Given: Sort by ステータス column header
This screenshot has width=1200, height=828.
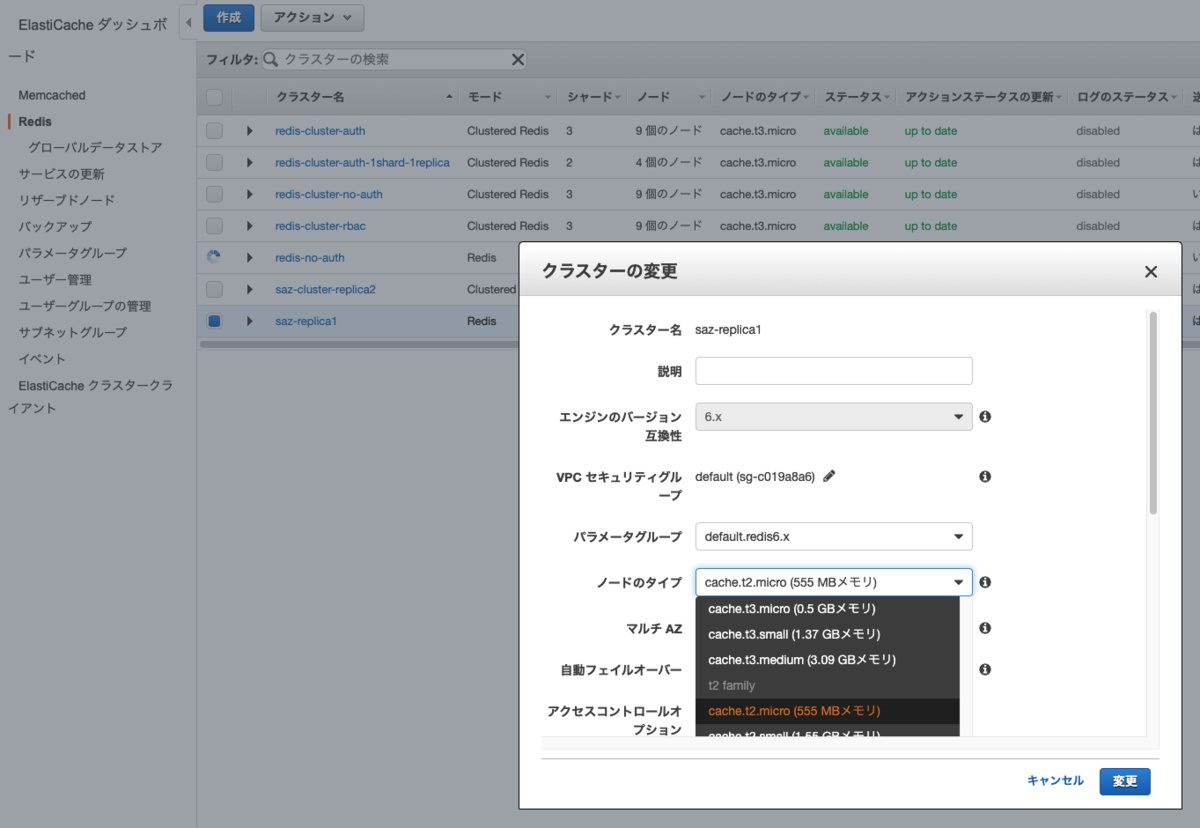Looking at the screenshot, I should [854, 97].
